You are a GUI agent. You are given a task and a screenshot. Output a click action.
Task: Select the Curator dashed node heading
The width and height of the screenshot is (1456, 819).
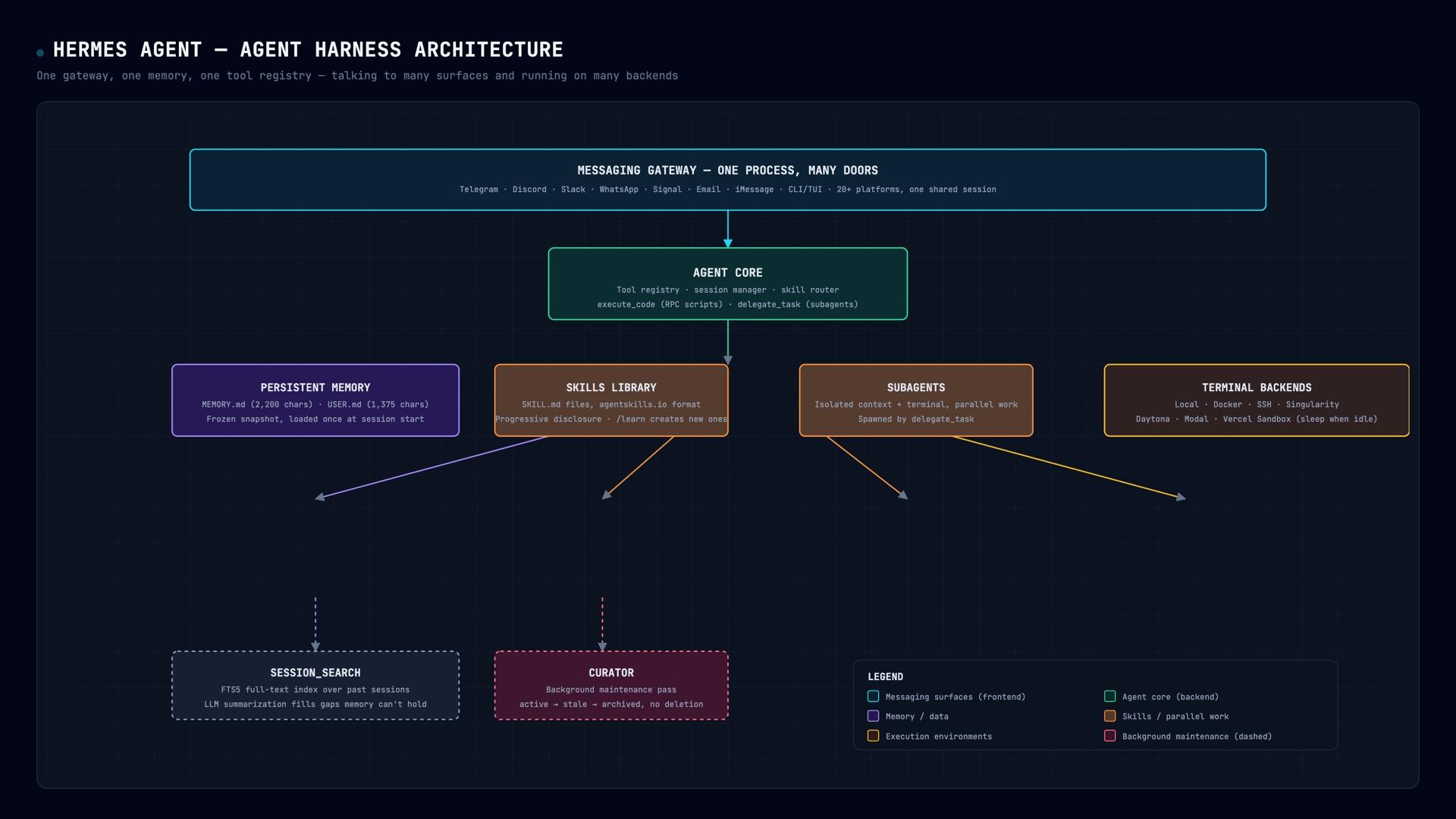point(611,673)
